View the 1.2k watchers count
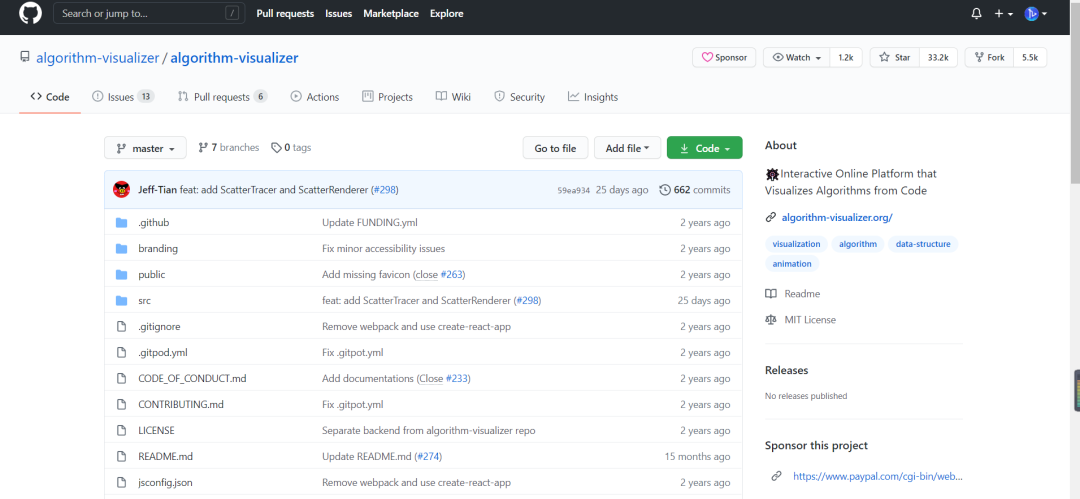Screen dimensions: 1080x499 [x=846, y=58]
